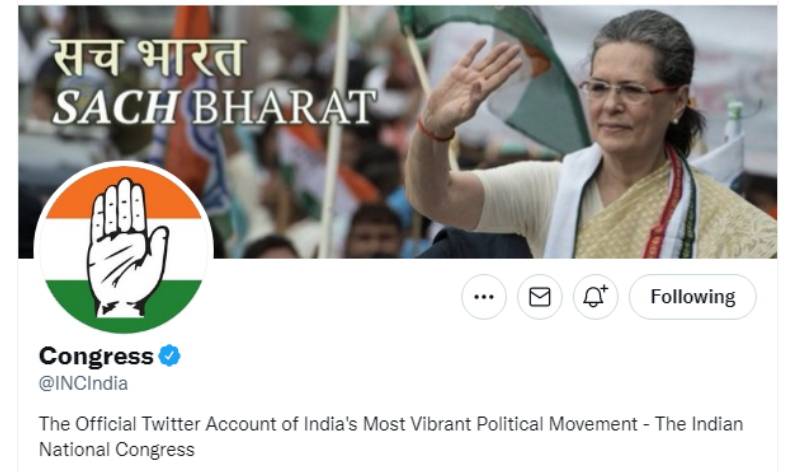This screenshot has height=472, width=800.
Task: Click the waving raised hand in banner
Action: click(468, 88)
